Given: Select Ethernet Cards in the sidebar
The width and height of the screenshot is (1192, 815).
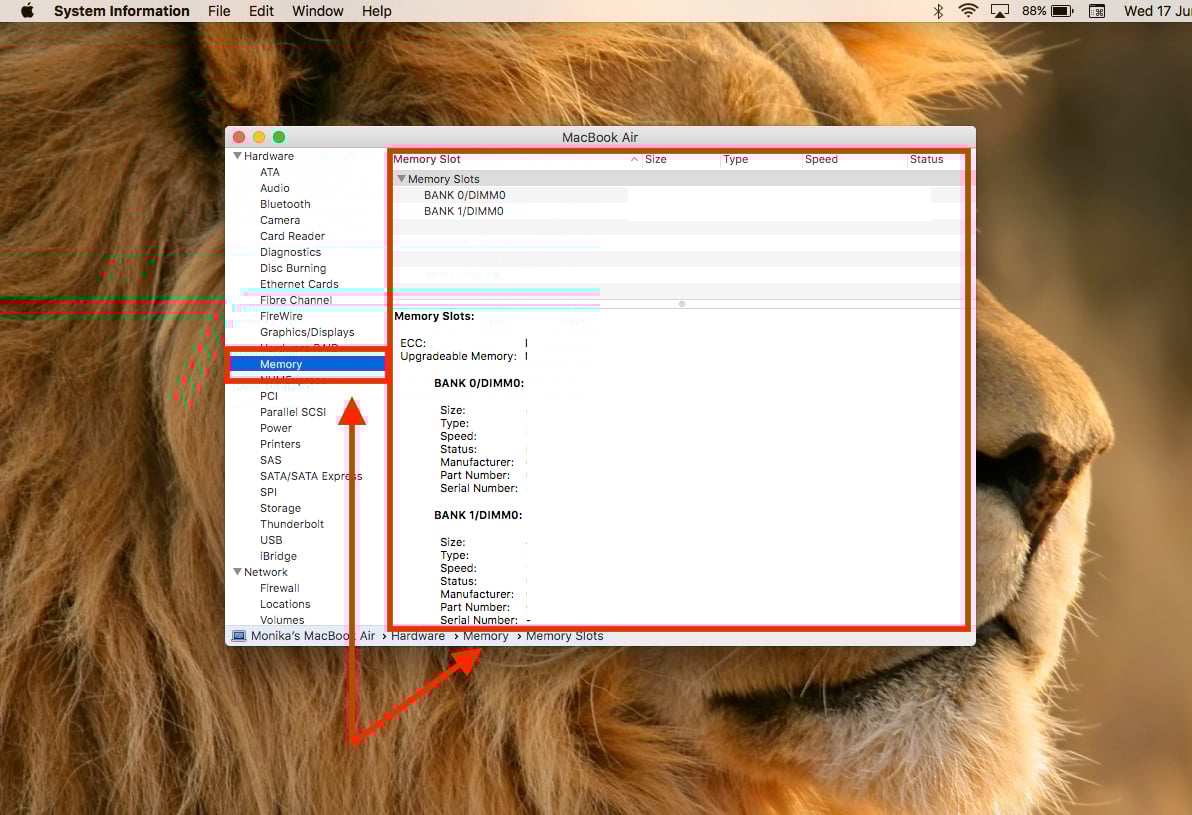Looking at the screenshot, I should 299,284.
